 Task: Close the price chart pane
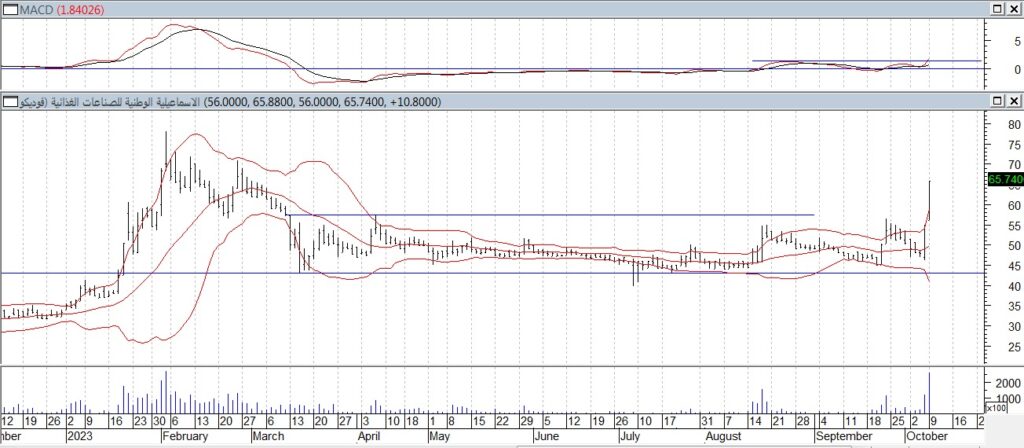[x=1014, y=103]
